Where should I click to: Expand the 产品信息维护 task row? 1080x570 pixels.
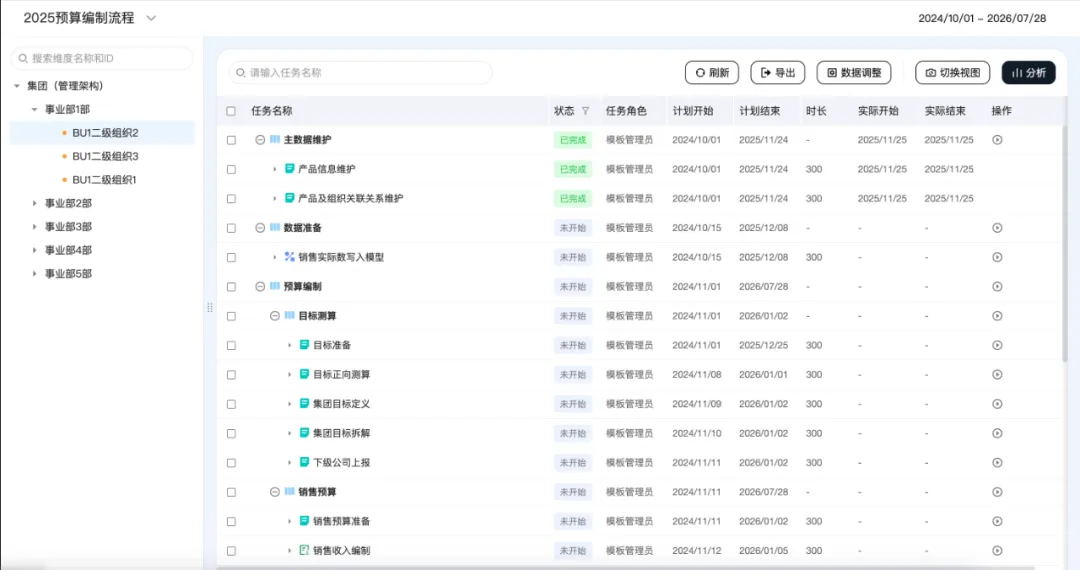274,169
